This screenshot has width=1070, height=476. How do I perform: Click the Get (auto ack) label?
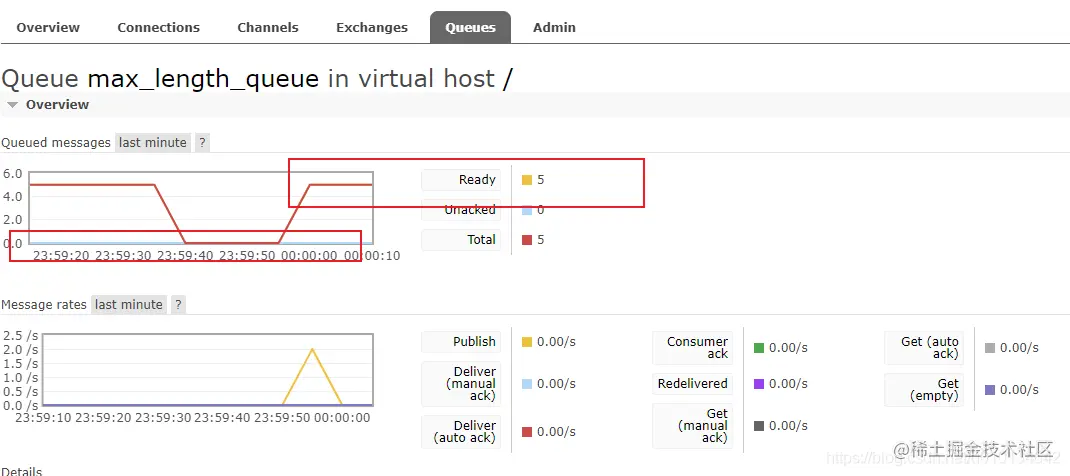(x=924, y=348)
